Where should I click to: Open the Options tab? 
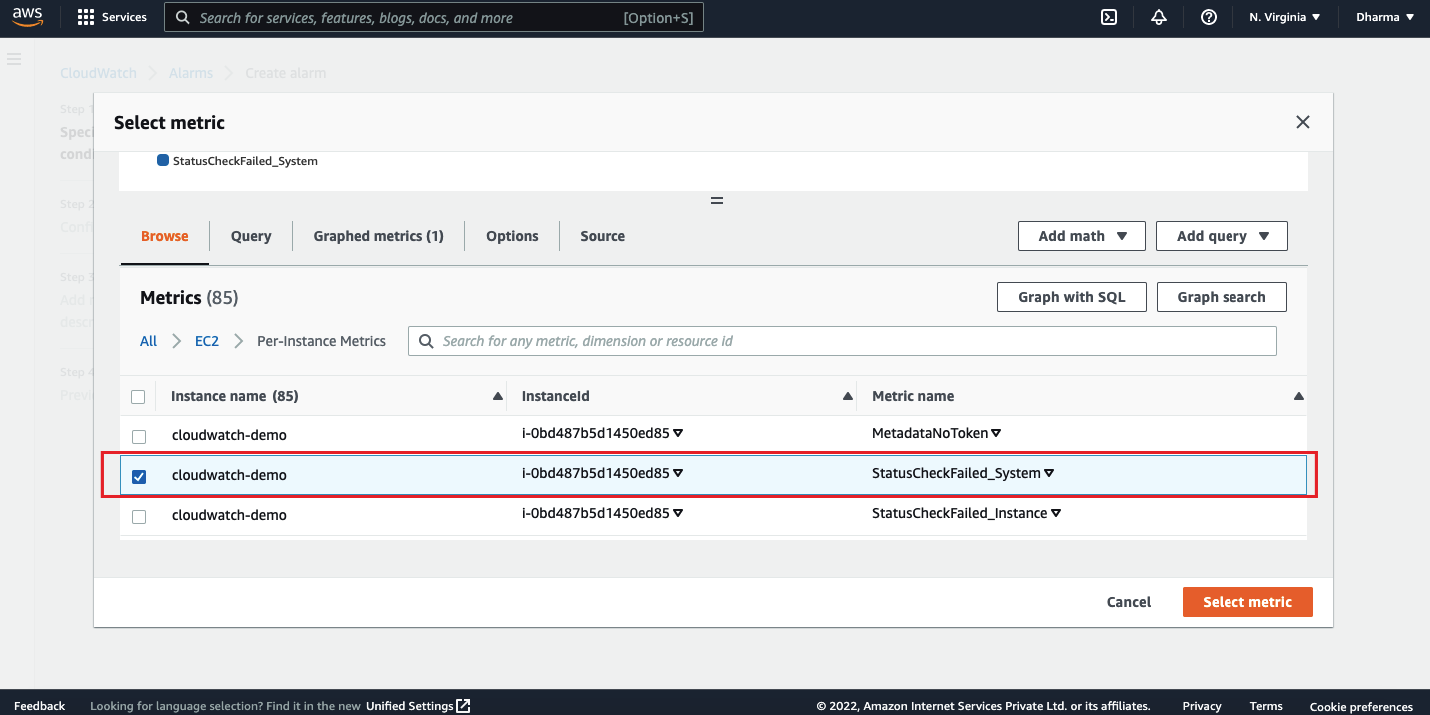512,236
